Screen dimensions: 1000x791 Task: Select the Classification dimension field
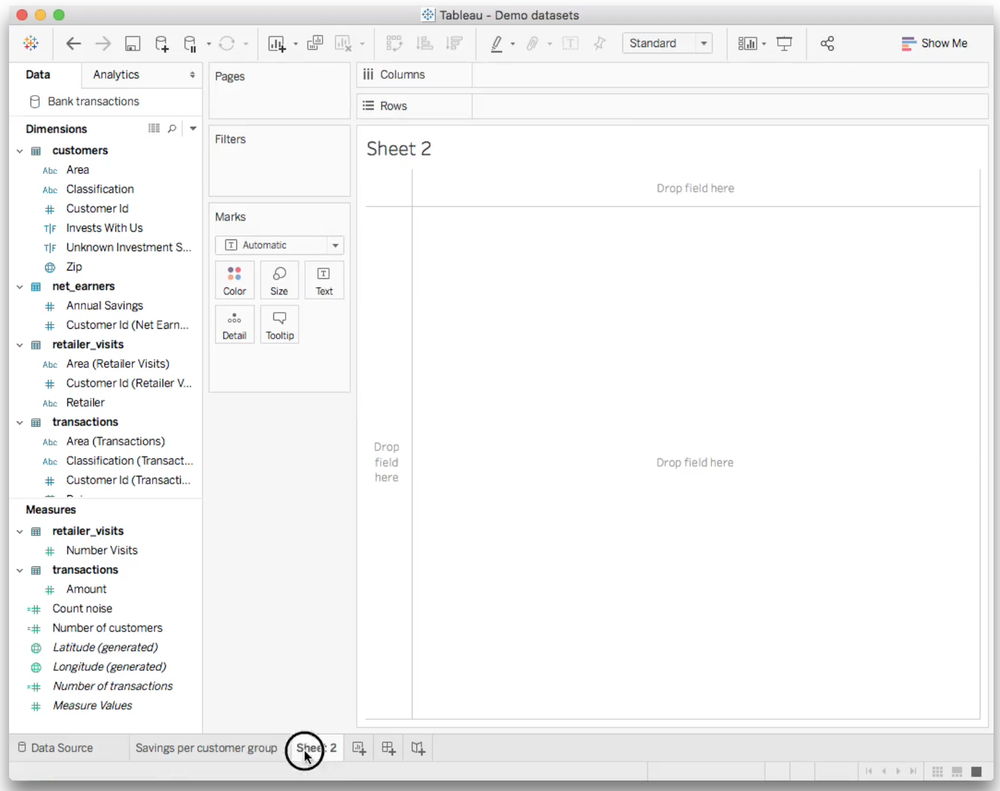pyautogui.click(x=100, y=189)
